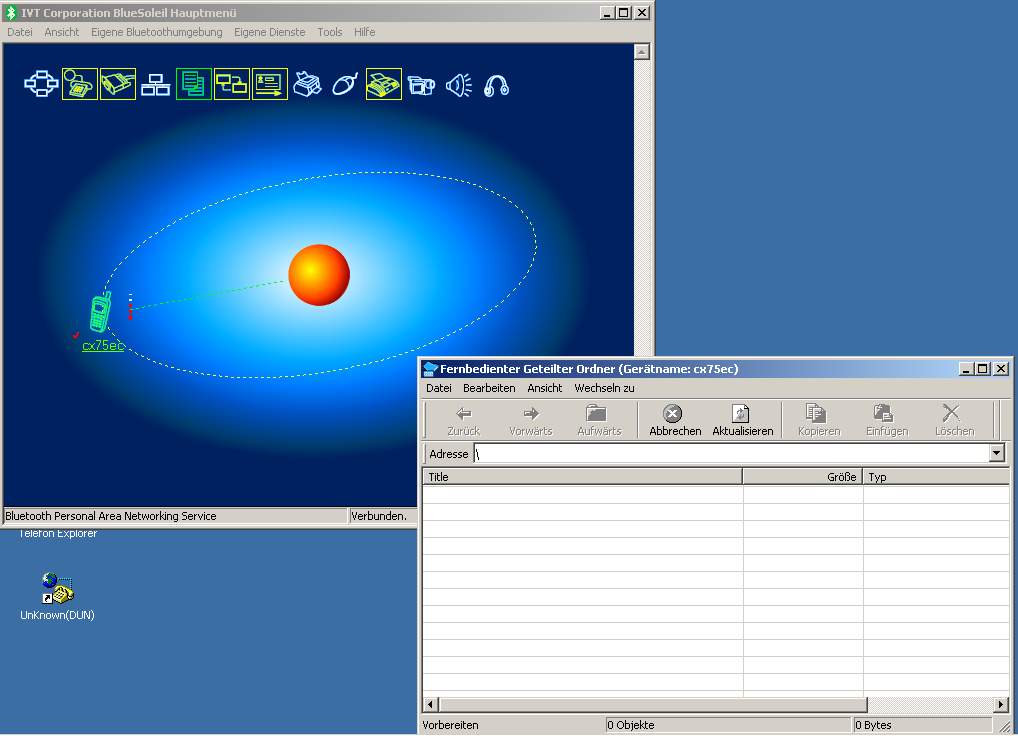Click the 0 Bytes status text
The width and height of the screenshot is (1018, 736).
873,725
